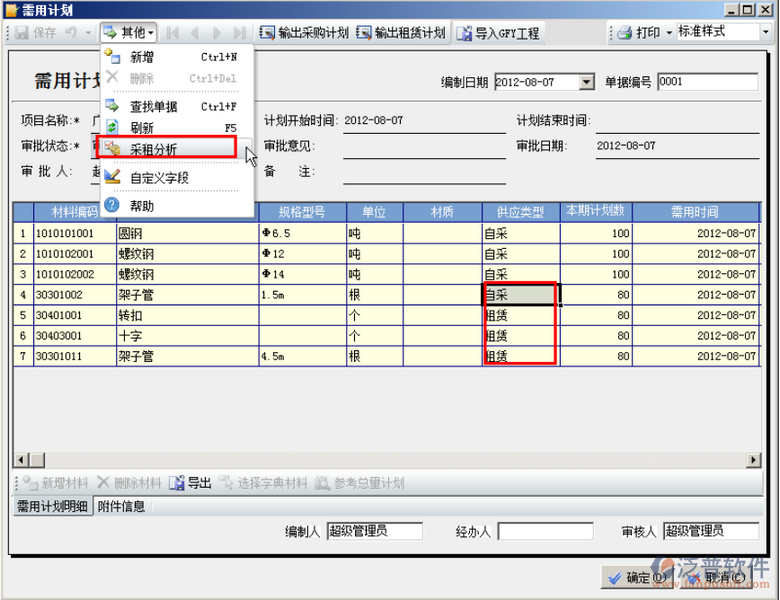Switch to the 附件信息 tab
This screenshot has height=600, width=780.
(x=121, y=506)
